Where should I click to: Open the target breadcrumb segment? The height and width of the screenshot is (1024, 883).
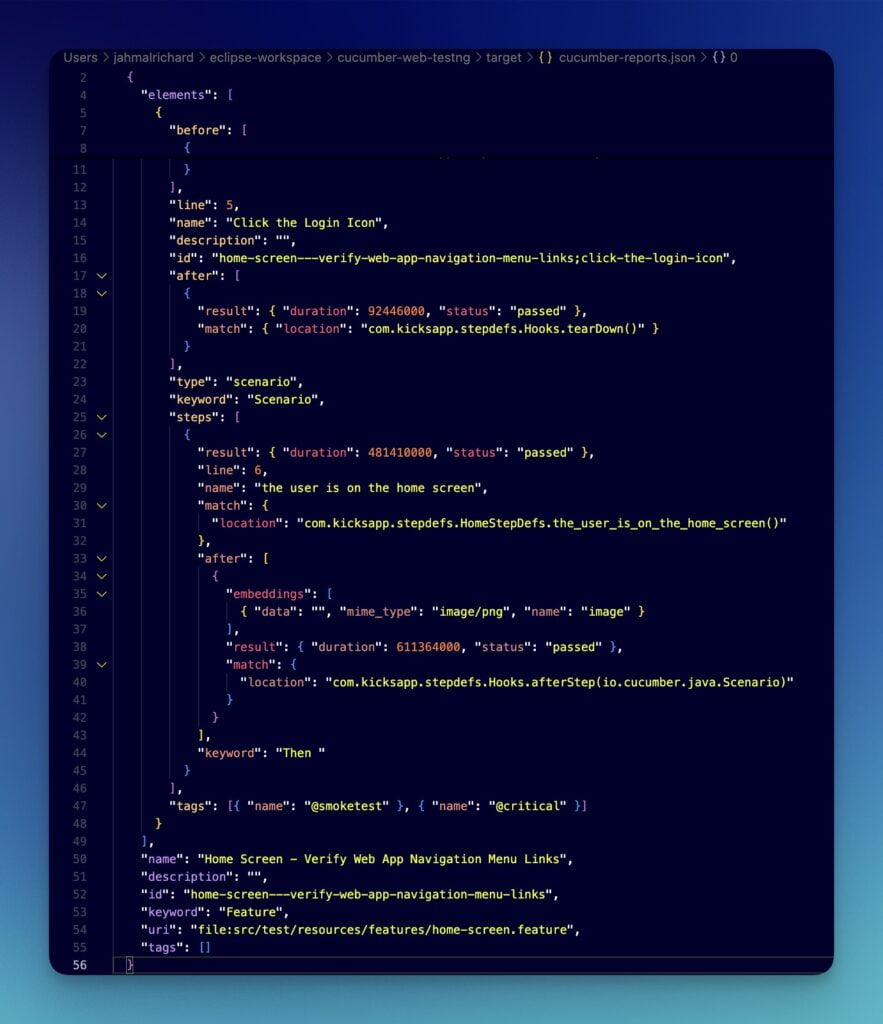pos(504,57)
